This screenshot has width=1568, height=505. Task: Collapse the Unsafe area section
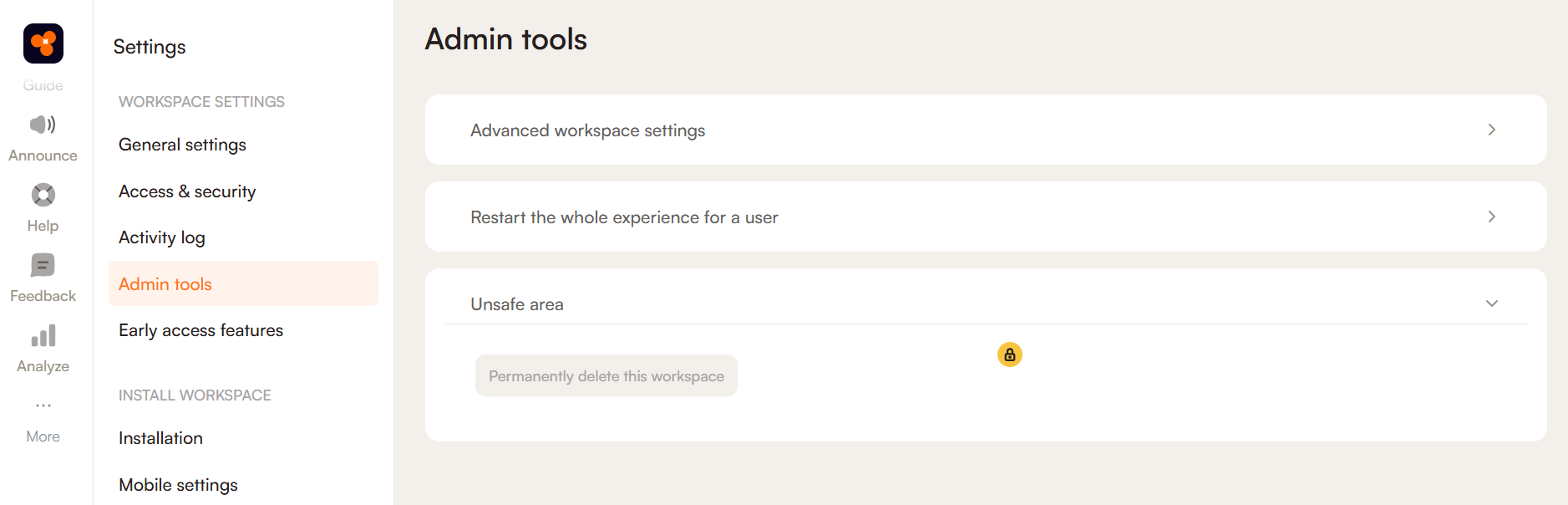(1491, 304)
